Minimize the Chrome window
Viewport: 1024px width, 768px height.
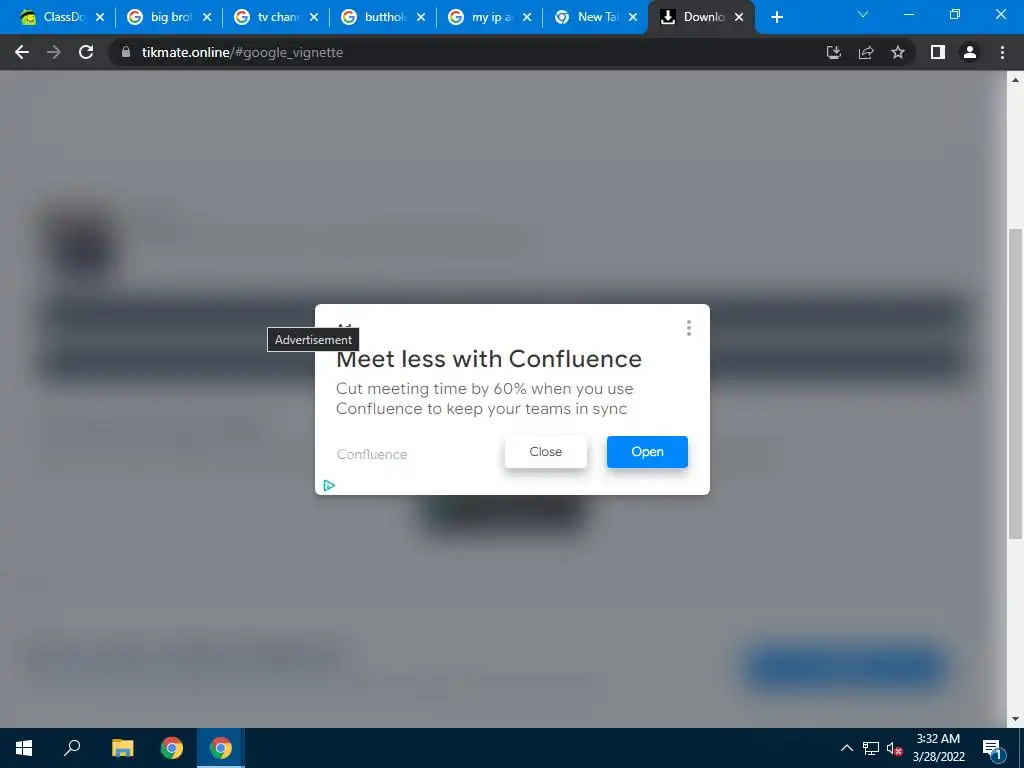(x=908, y=14)
